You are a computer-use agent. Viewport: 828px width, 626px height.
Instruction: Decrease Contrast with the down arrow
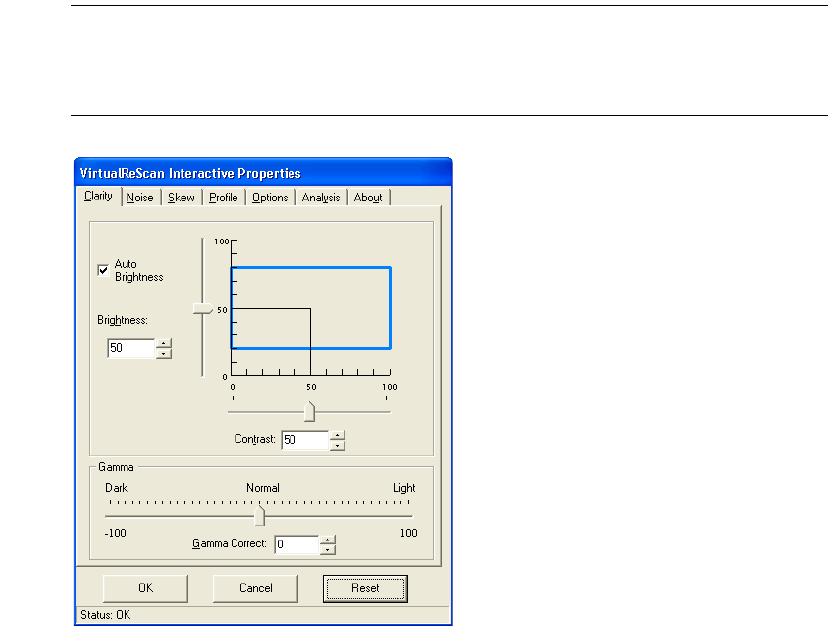tap(337, 445)
